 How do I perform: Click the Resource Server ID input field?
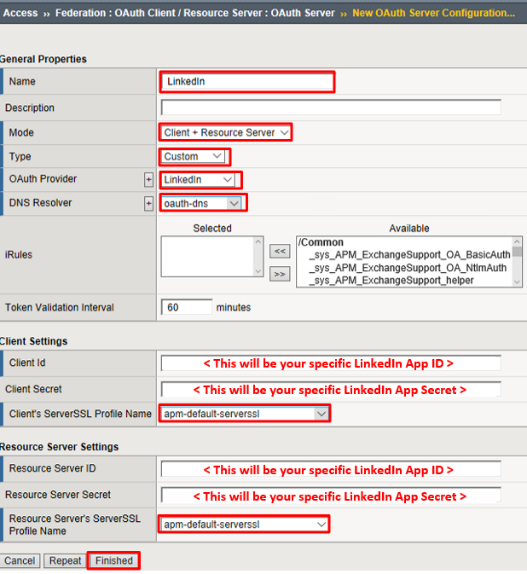coord(331,469)
